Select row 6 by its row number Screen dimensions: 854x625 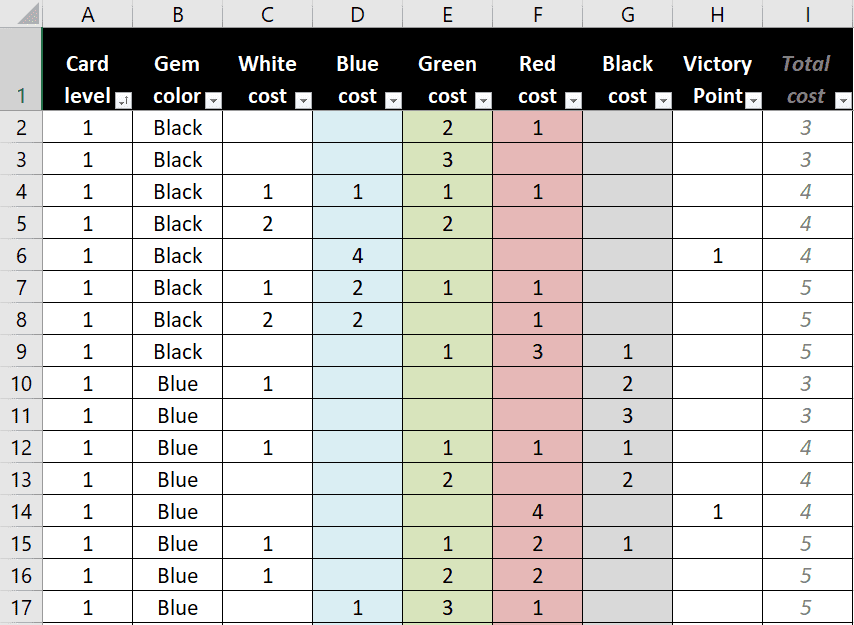click(21, 256)
